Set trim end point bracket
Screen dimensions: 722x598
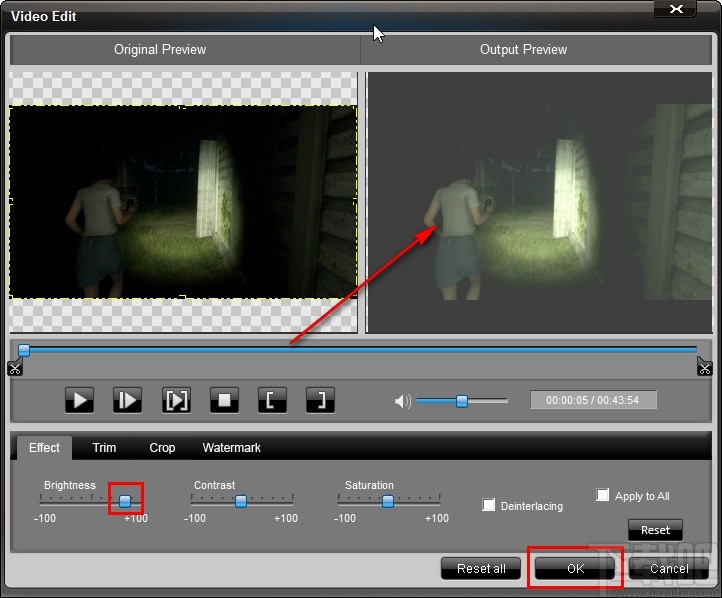[320, 400]
